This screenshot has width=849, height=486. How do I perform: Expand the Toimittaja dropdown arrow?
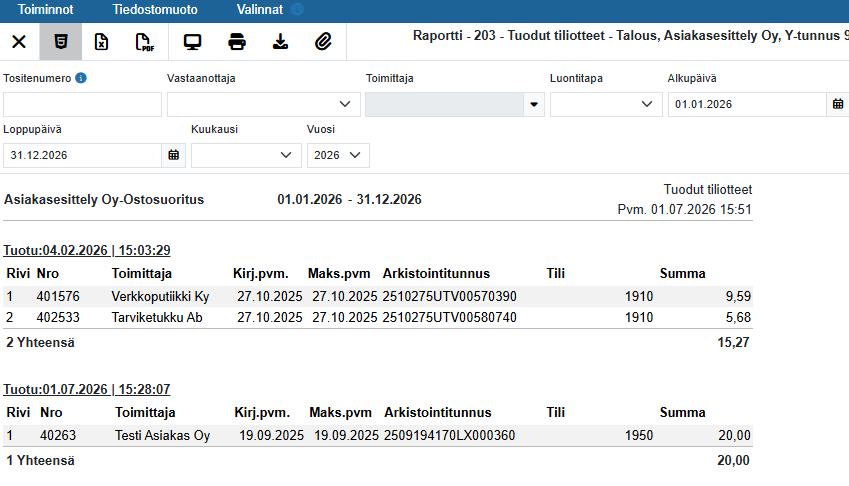pyautogui.click(x=534, y=104)
